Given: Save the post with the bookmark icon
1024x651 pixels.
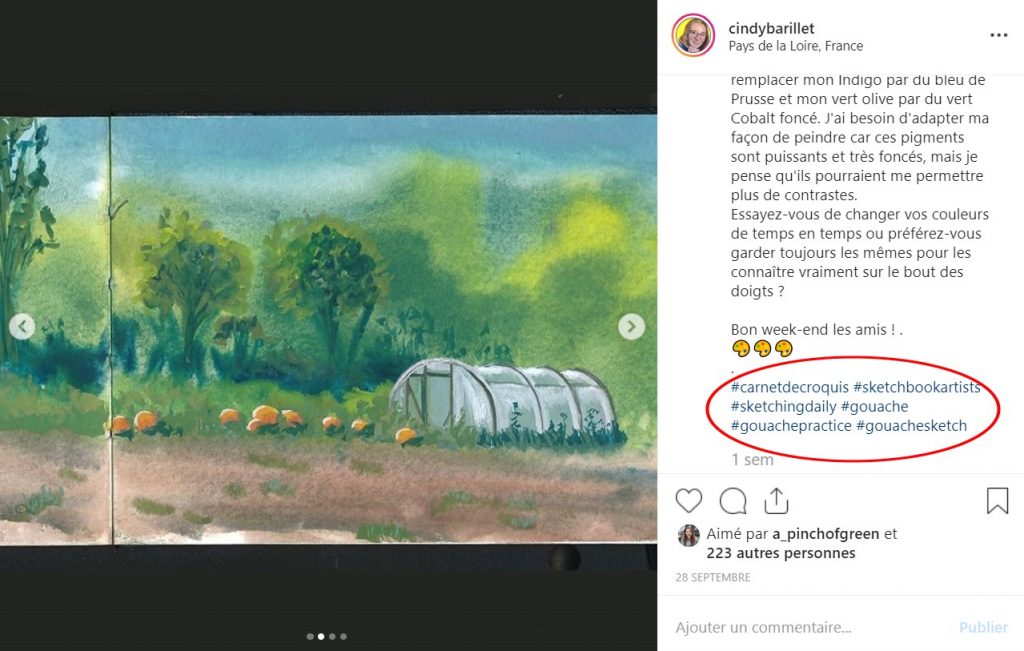Looking at the screenshot, I should (x=997, y=501).
